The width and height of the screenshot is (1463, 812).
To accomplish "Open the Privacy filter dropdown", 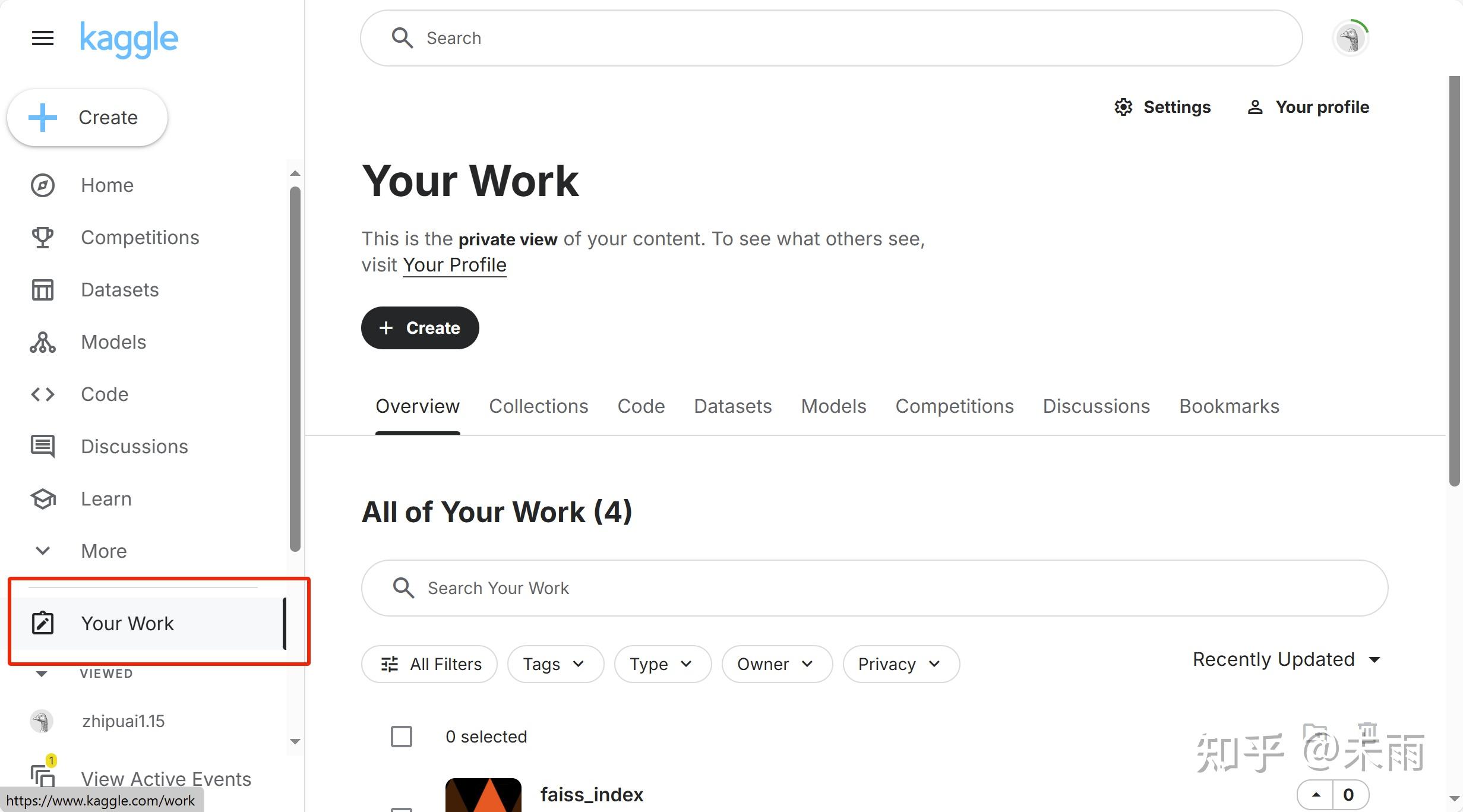I will point(900,664).
